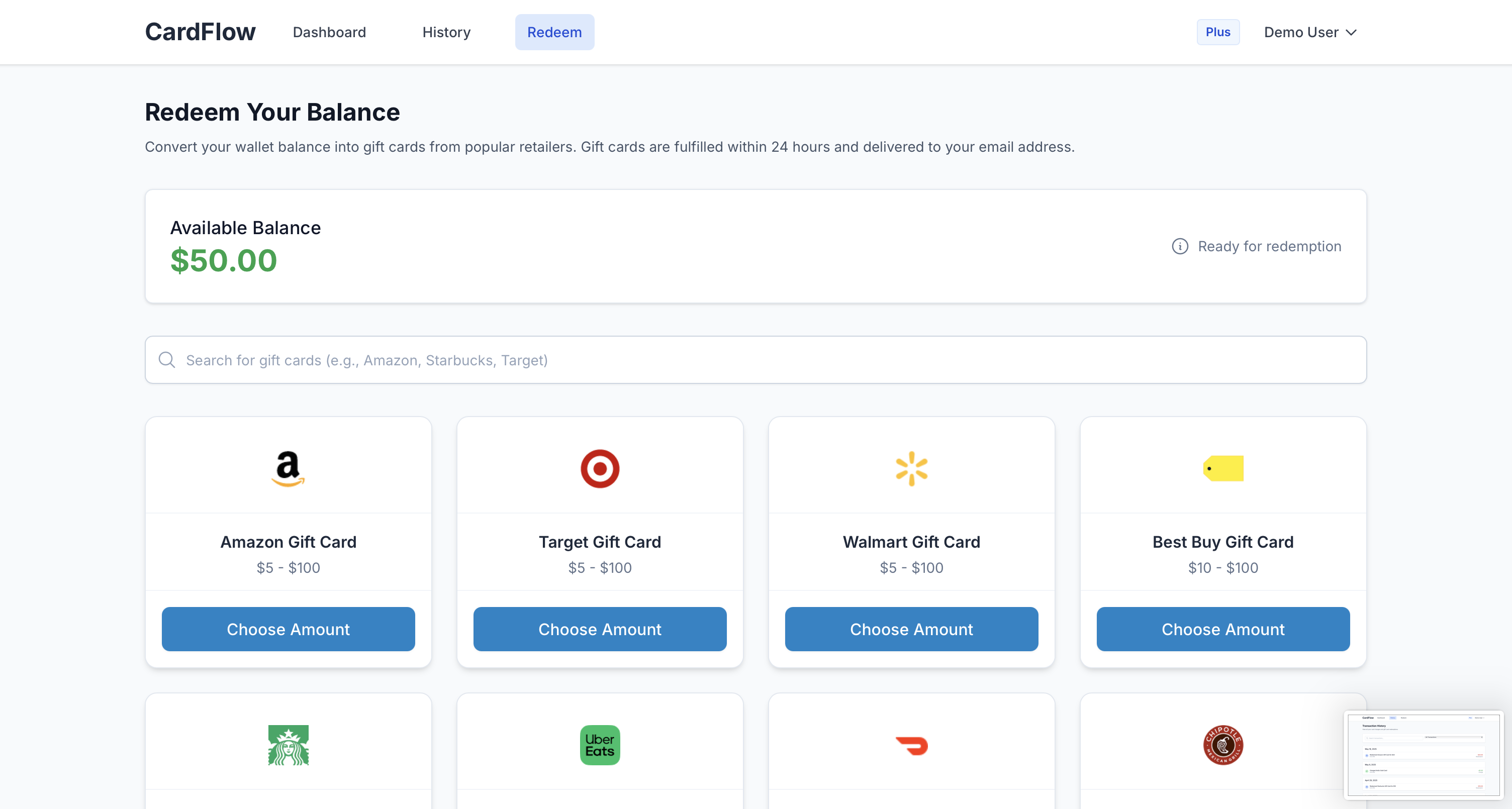Click the Best Buy Gift Card title
Viewport: 1512px width, 809px height.
[1223, 542]
